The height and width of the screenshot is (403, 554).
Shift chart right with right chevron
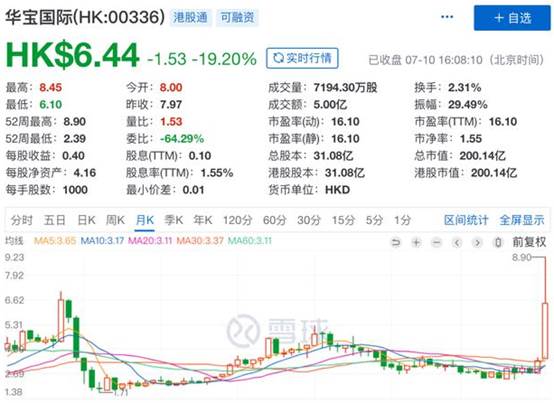click(x=477, y=243)
